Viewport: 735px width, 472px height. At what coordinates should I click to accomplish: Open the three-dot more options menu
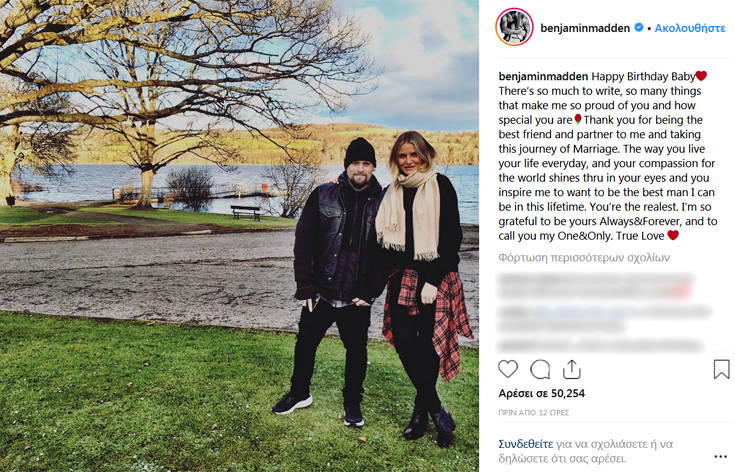click(x=720, y=457)
